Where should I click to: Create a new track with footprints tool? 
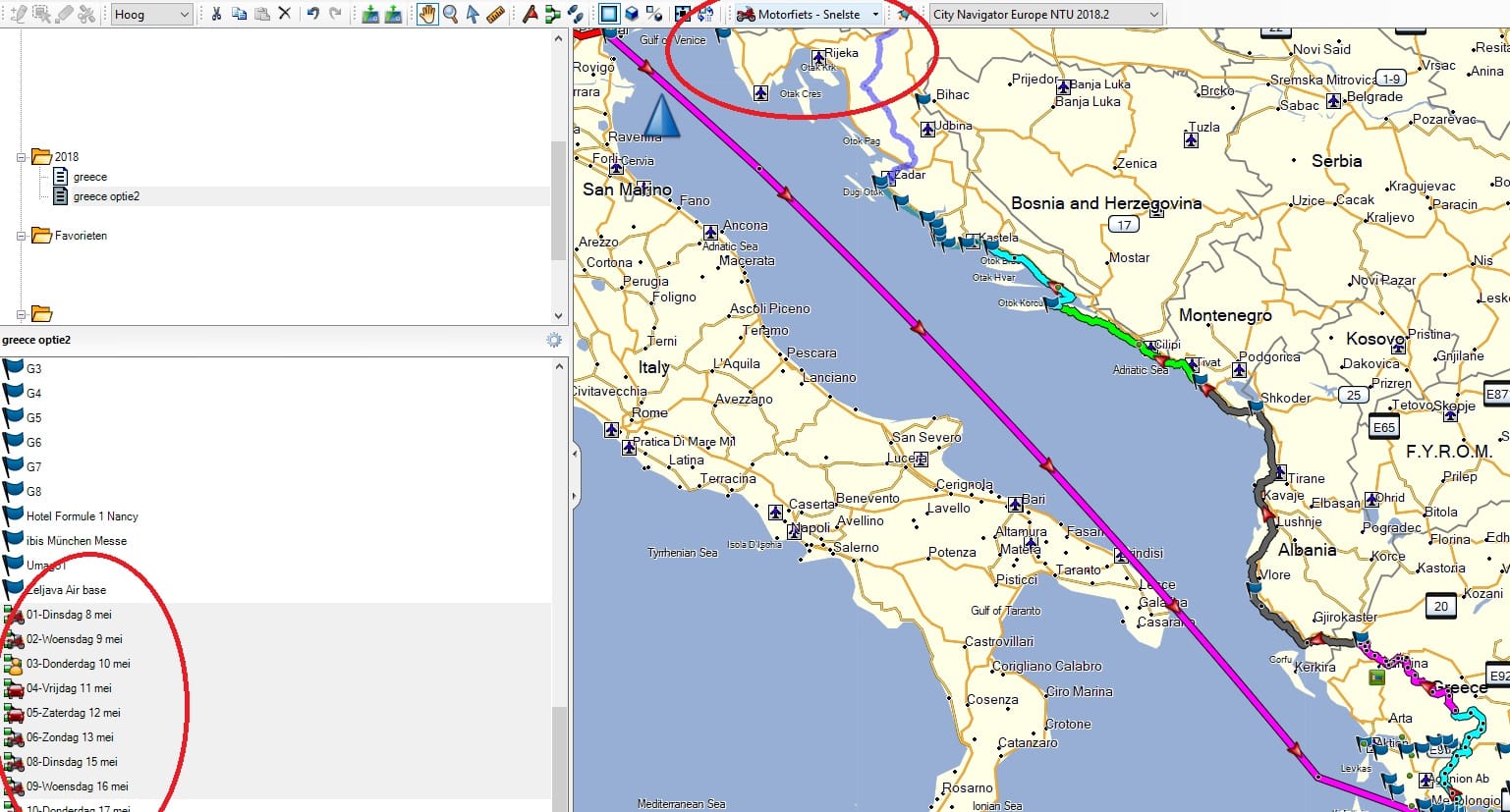pyautogui.click(x=575, y=14)
